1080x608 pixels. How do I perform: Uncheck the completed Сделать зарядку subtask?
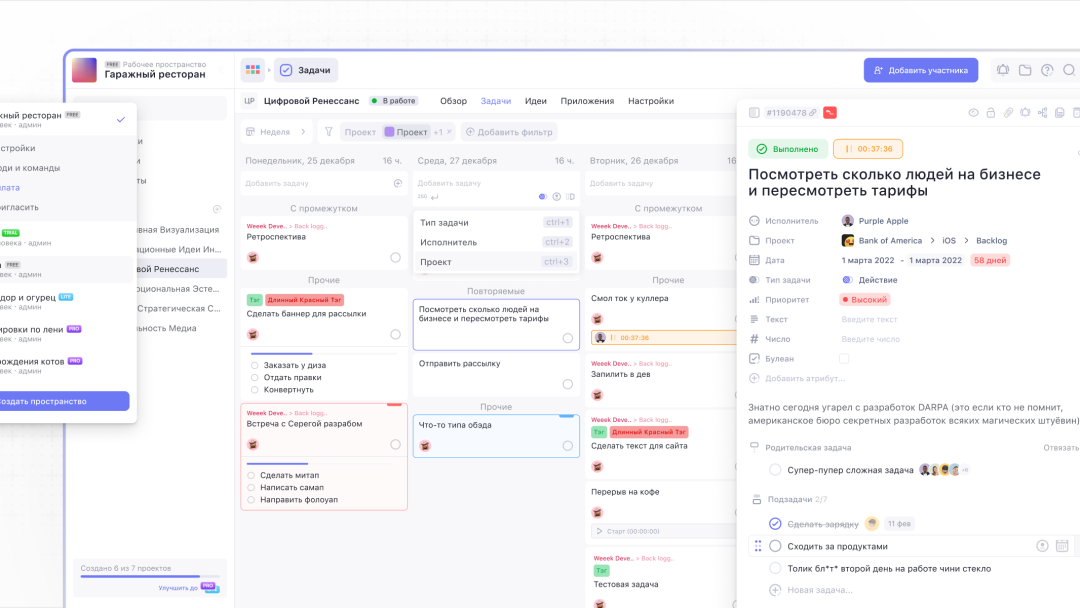click(775, 523)
